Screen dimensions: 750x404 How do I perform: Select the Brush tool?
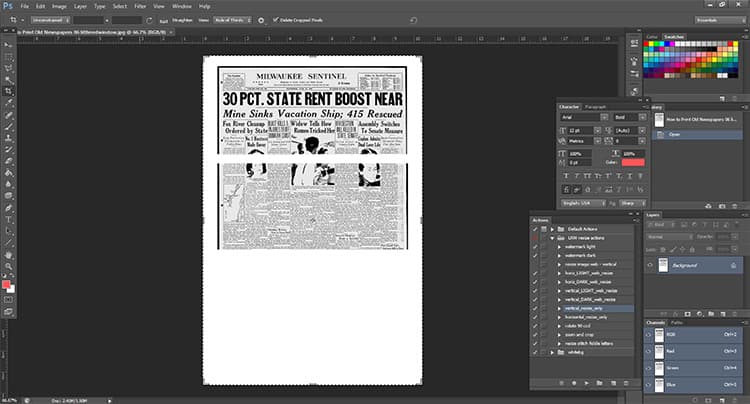tap(8, 127)
